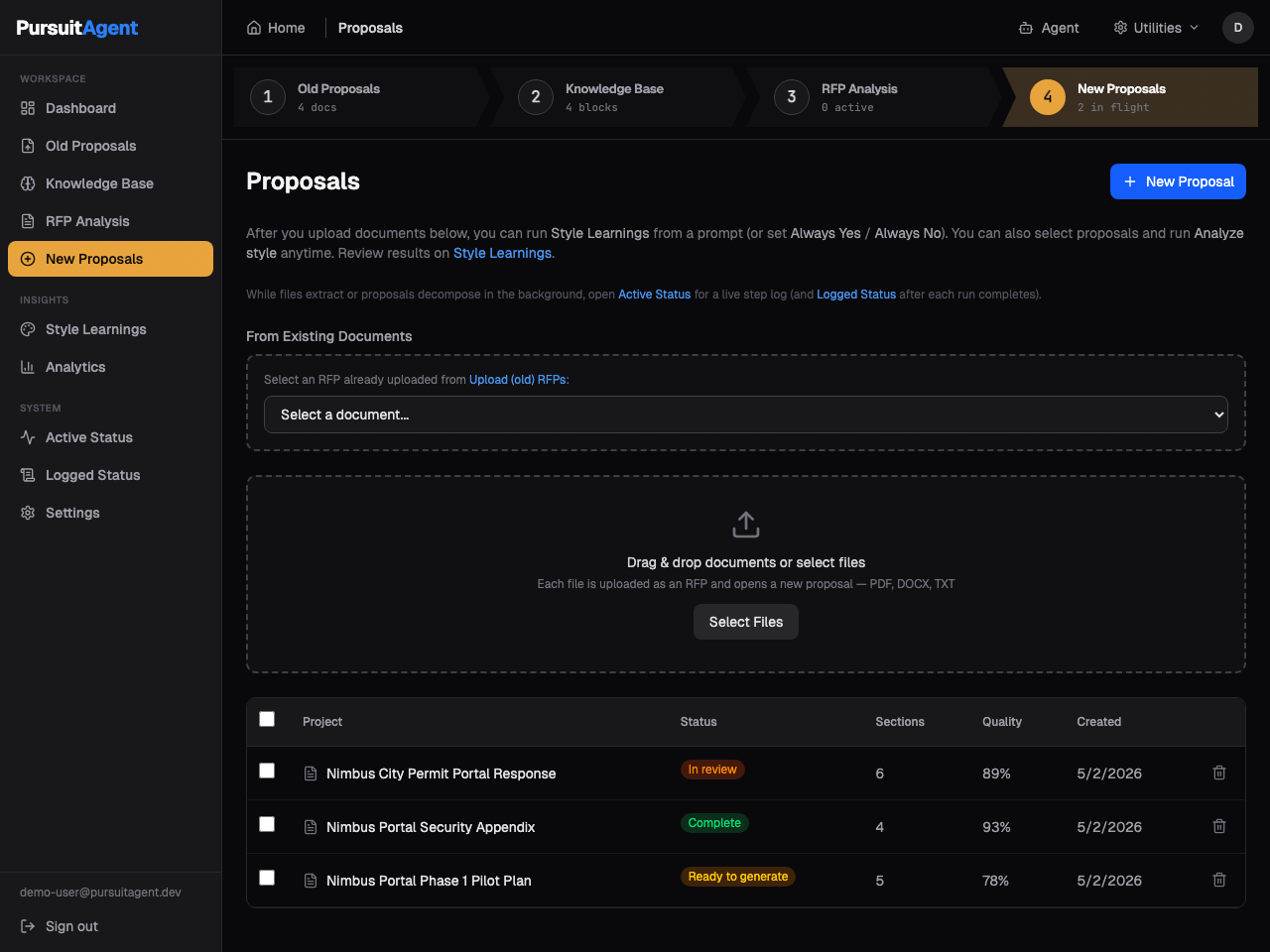Check the Nimbus City Permit Portal Response row

(267, 771)
